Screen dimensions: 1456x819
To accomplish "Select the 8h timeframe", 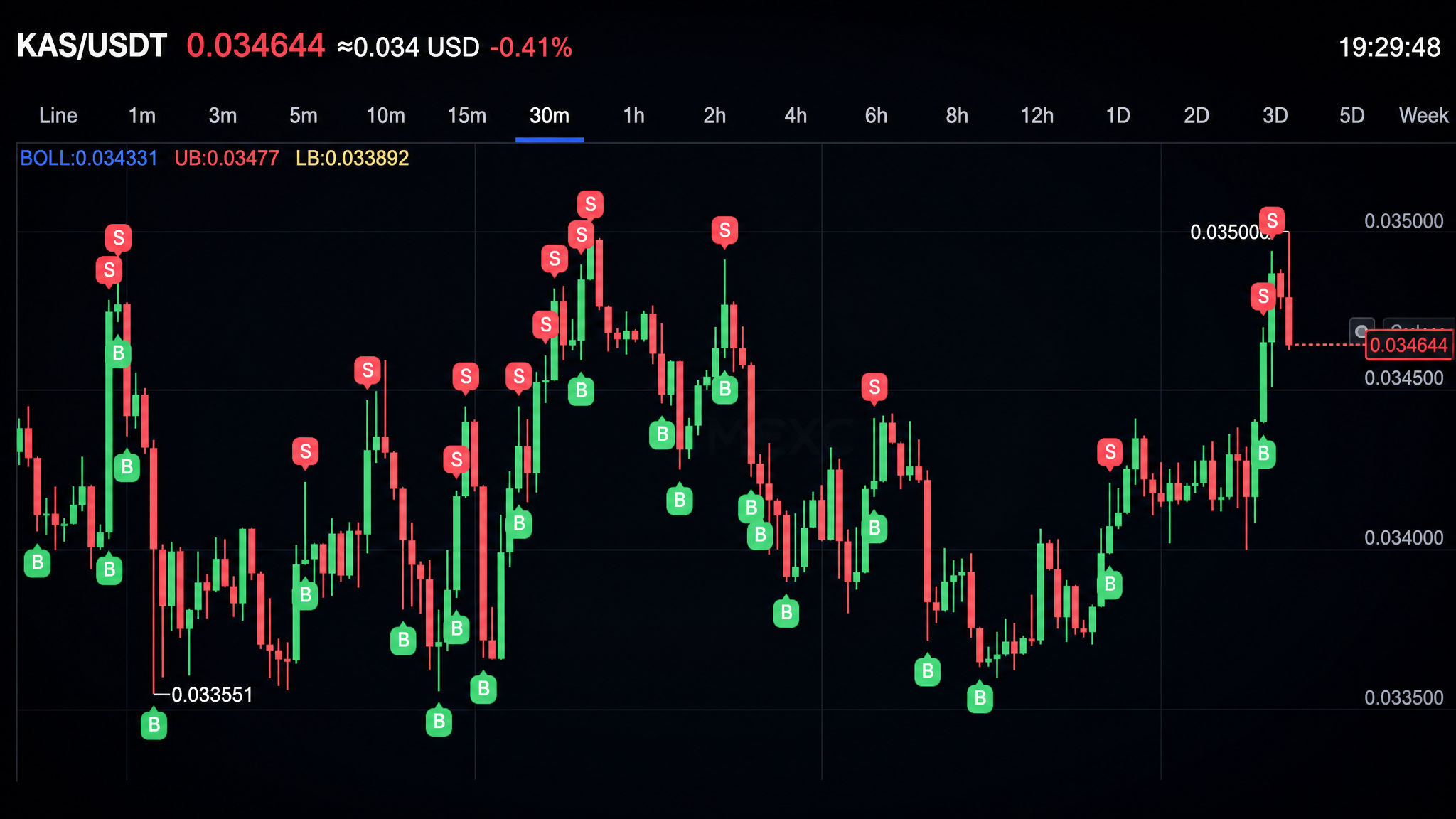I will (x=957, y=115).
